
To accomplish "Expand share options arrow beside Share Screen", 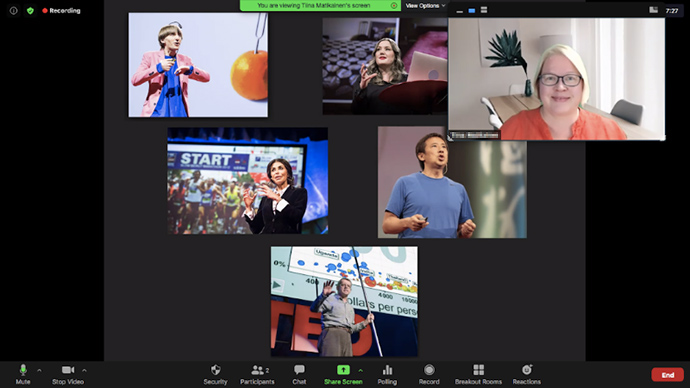I will coord(360,370).
